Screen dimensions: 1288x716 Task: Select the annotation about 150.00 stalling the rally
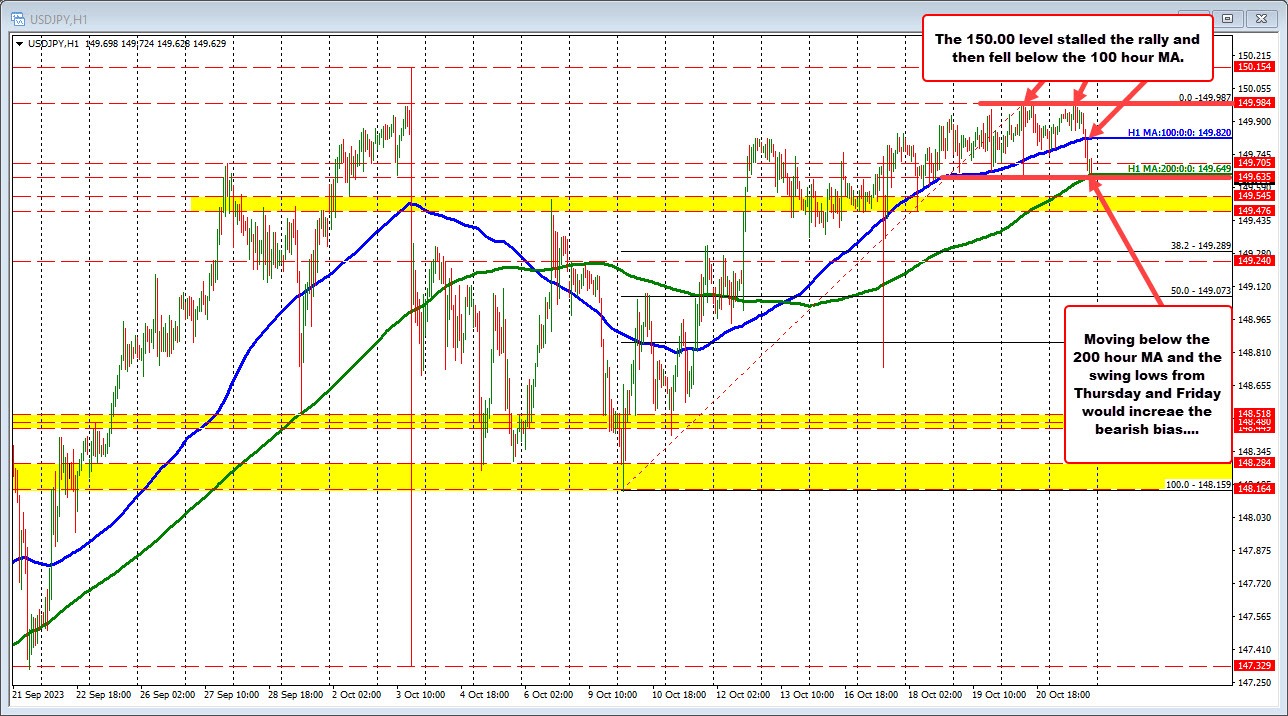click(x=1068, y=48)
